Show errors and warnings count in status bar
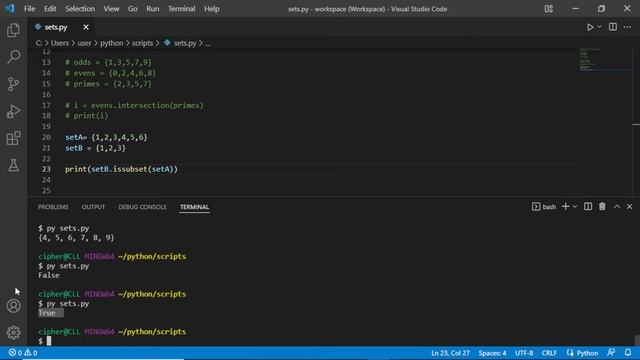Viewport: 640px width, 360px height. (x=23, y=353)
